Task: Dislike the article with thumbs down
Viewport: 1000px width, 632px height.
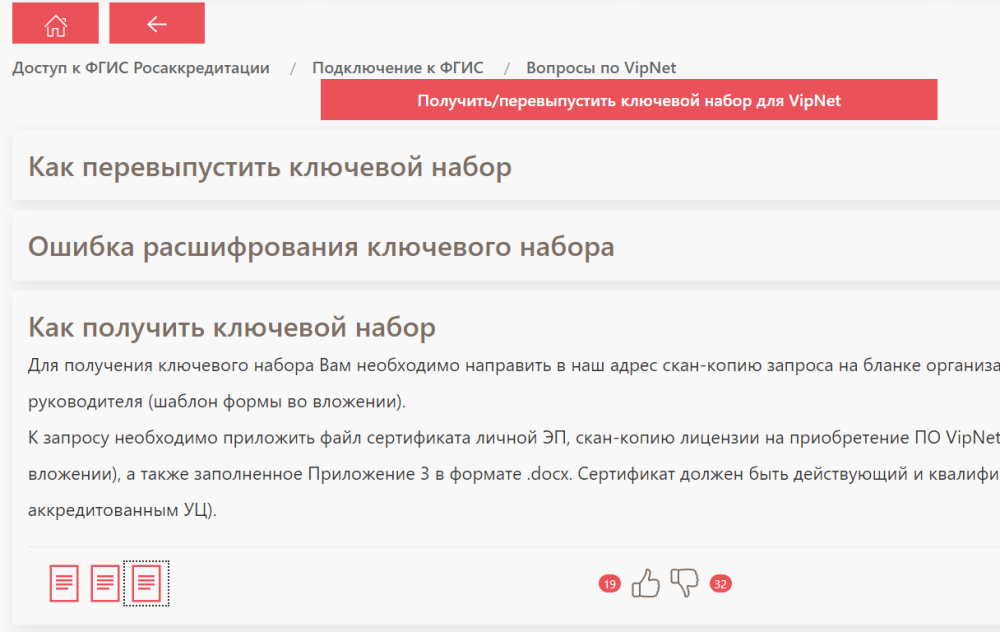Action: 685,583
